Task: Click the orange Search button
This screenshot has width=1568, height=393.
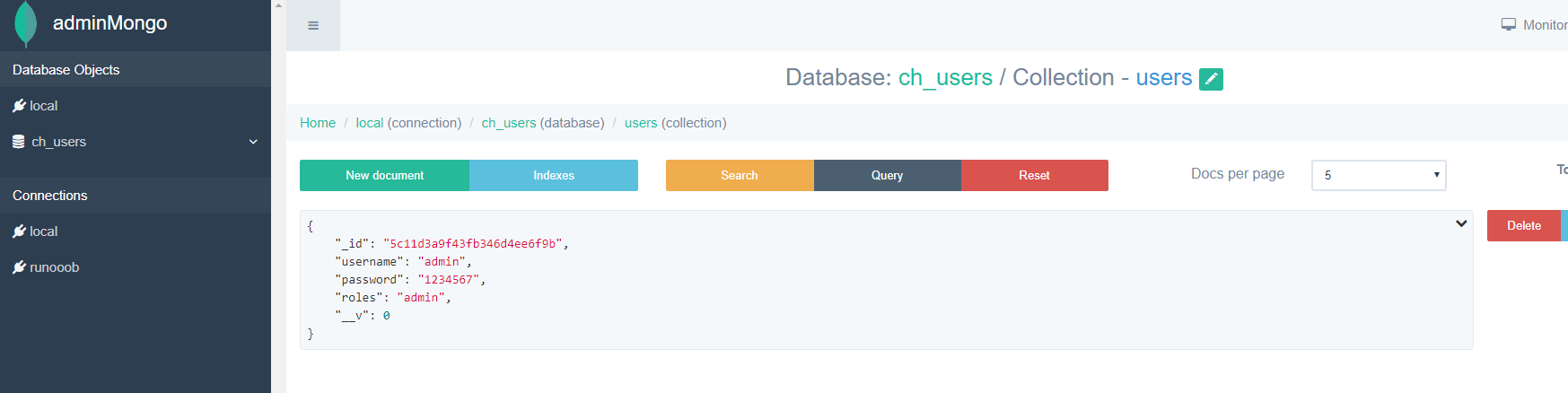Action: (x=740, y=175)
